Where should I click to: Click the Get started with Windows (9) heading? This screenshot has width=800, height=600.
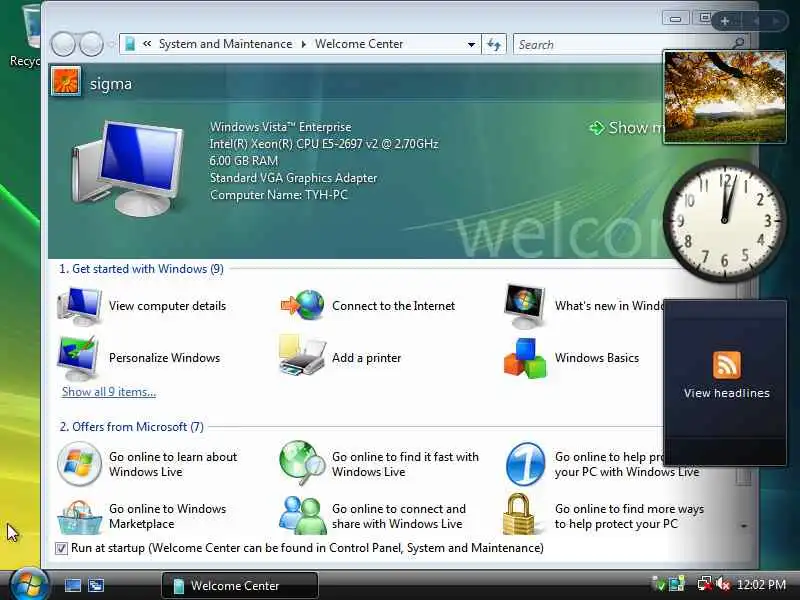click(x=141, y=269)
